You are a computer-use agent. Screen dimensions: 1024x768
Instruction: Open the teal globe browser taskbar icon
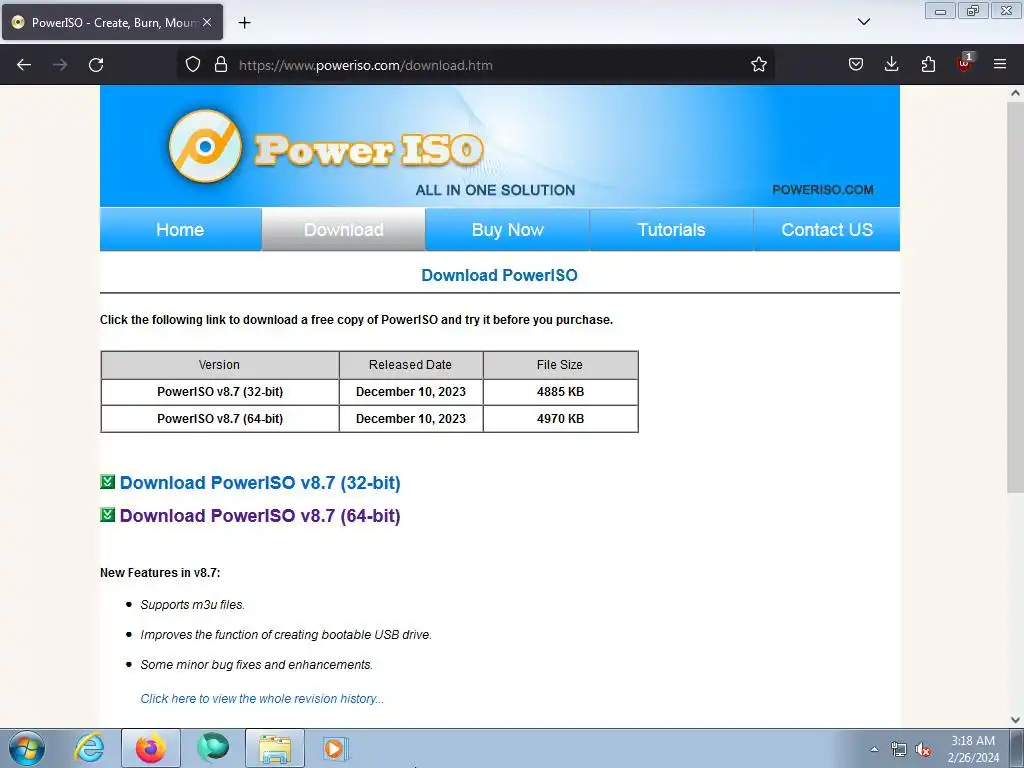[x=213, y=748]
